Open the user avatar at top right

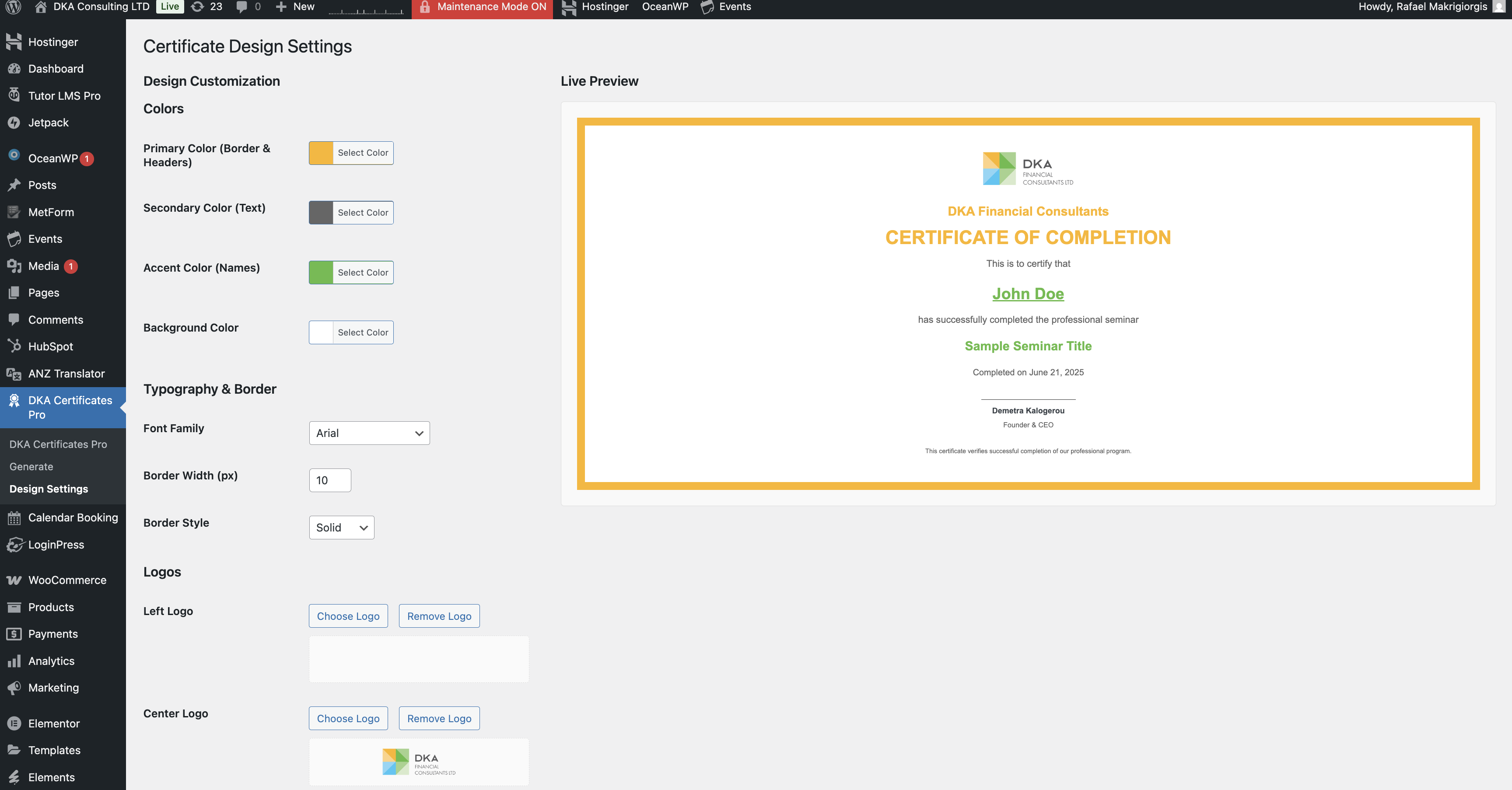[x=1498, y=7]
